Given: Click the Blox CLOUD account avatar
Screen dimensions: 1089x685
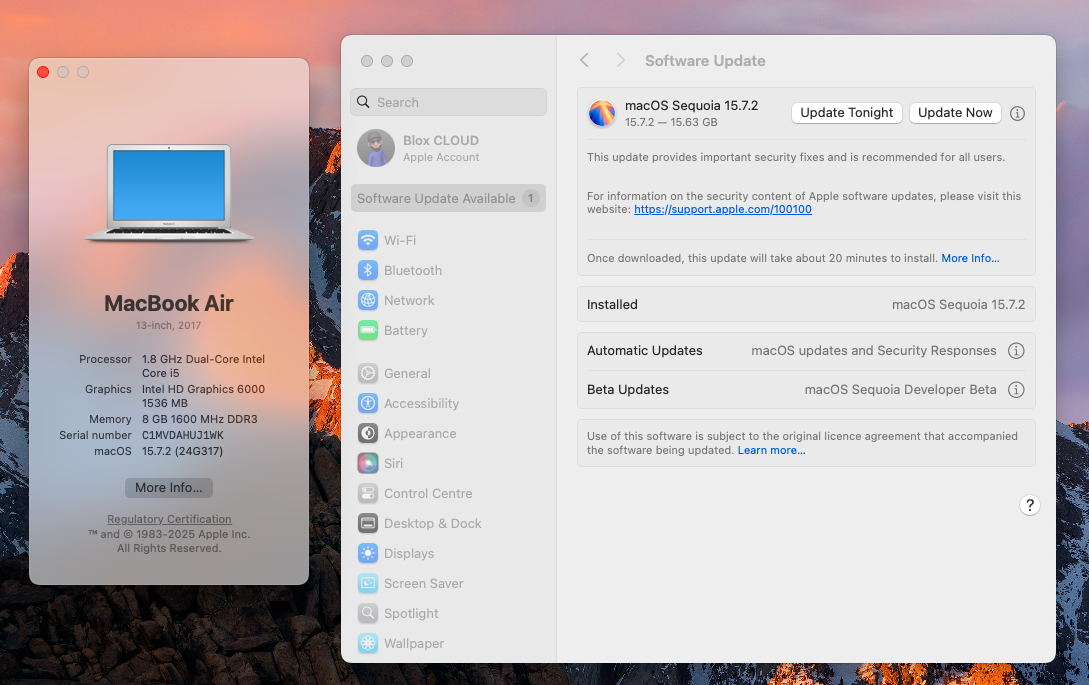Looking at the screenshot, I should [x=376, y=148].
